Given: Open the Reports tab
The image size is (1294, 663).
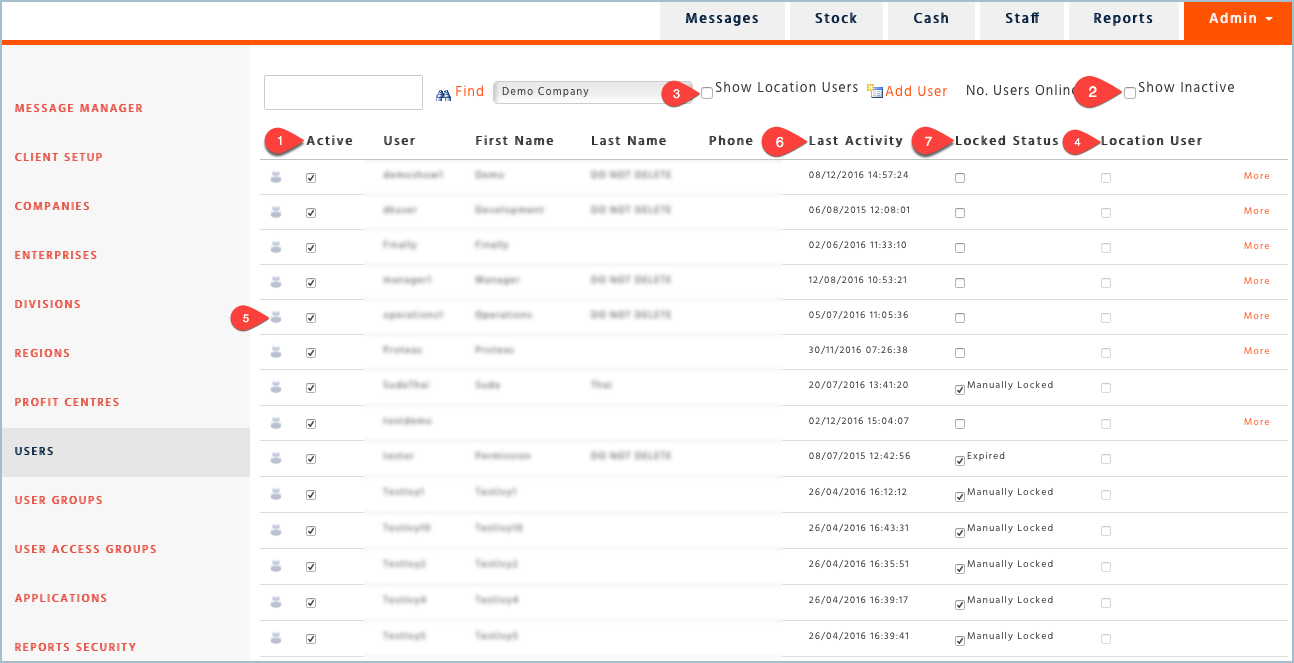Looking at the screenshot, I should click(1123, 20).
